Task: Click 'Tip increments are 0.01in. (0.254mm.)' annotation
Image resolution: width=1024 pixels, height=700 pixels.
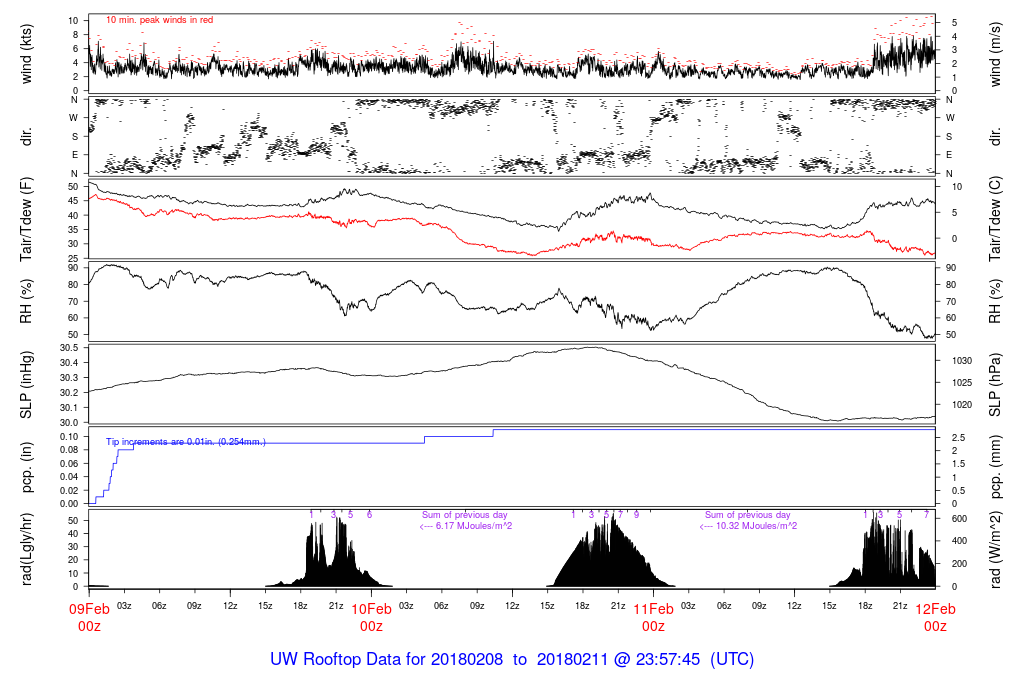Action: pos(185,442)
